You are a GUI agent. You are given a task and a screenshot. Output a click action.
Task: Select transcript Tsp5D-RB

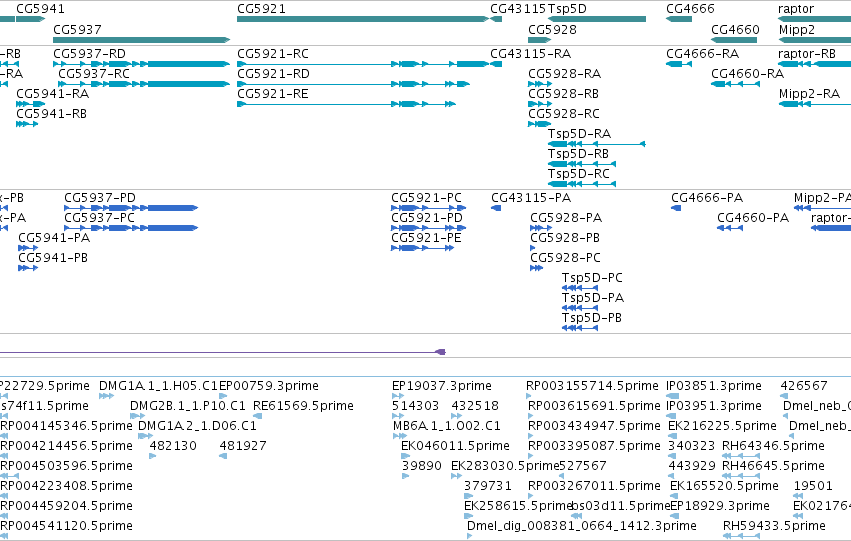coord(582,164)
